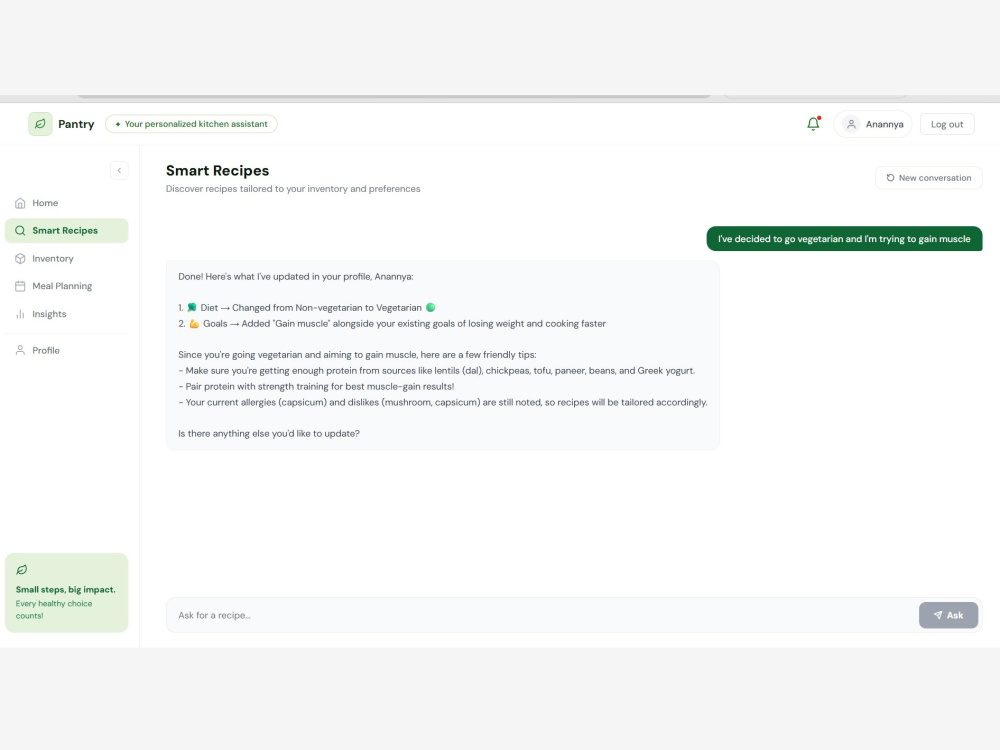Image resolution: width=1000 pixels, height=750 pixels.
Task: Click the user avatar icon beside Anannya
Action: (x=851, y=124)
